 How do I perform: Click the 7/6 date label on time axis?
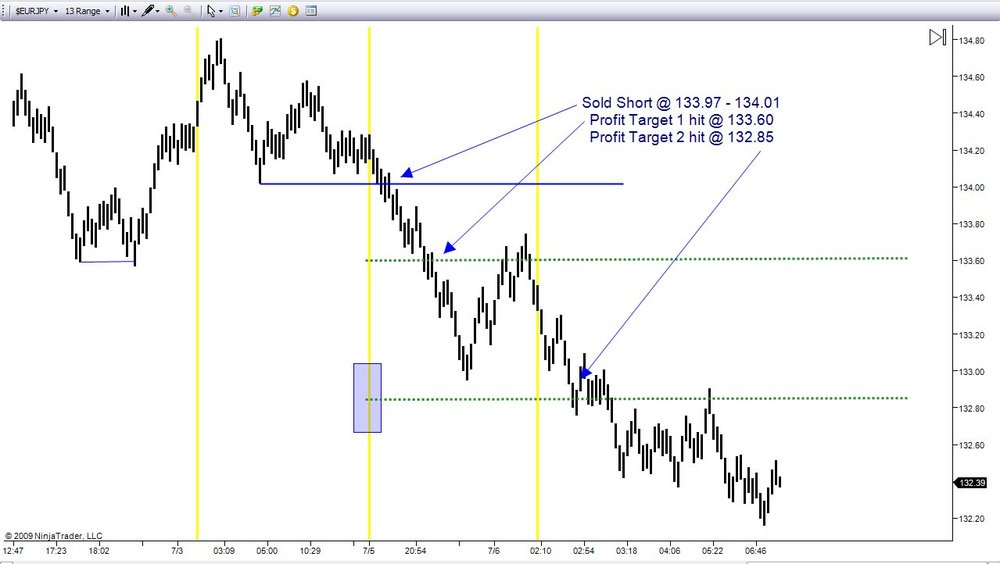494,551
